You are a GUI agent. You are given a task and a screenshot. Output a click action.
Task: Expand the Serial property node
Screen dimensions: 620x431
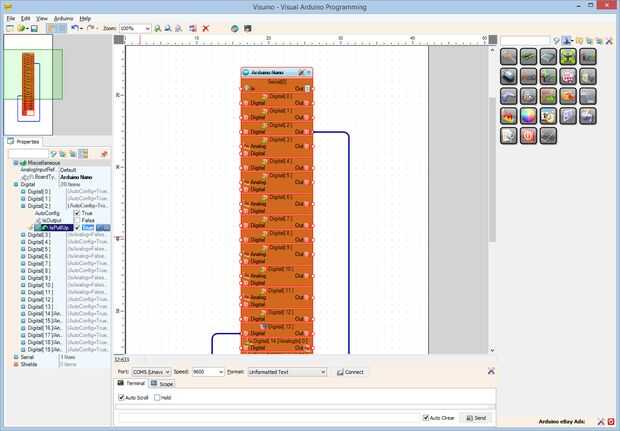pyautogui.click(x=16, y=357)
